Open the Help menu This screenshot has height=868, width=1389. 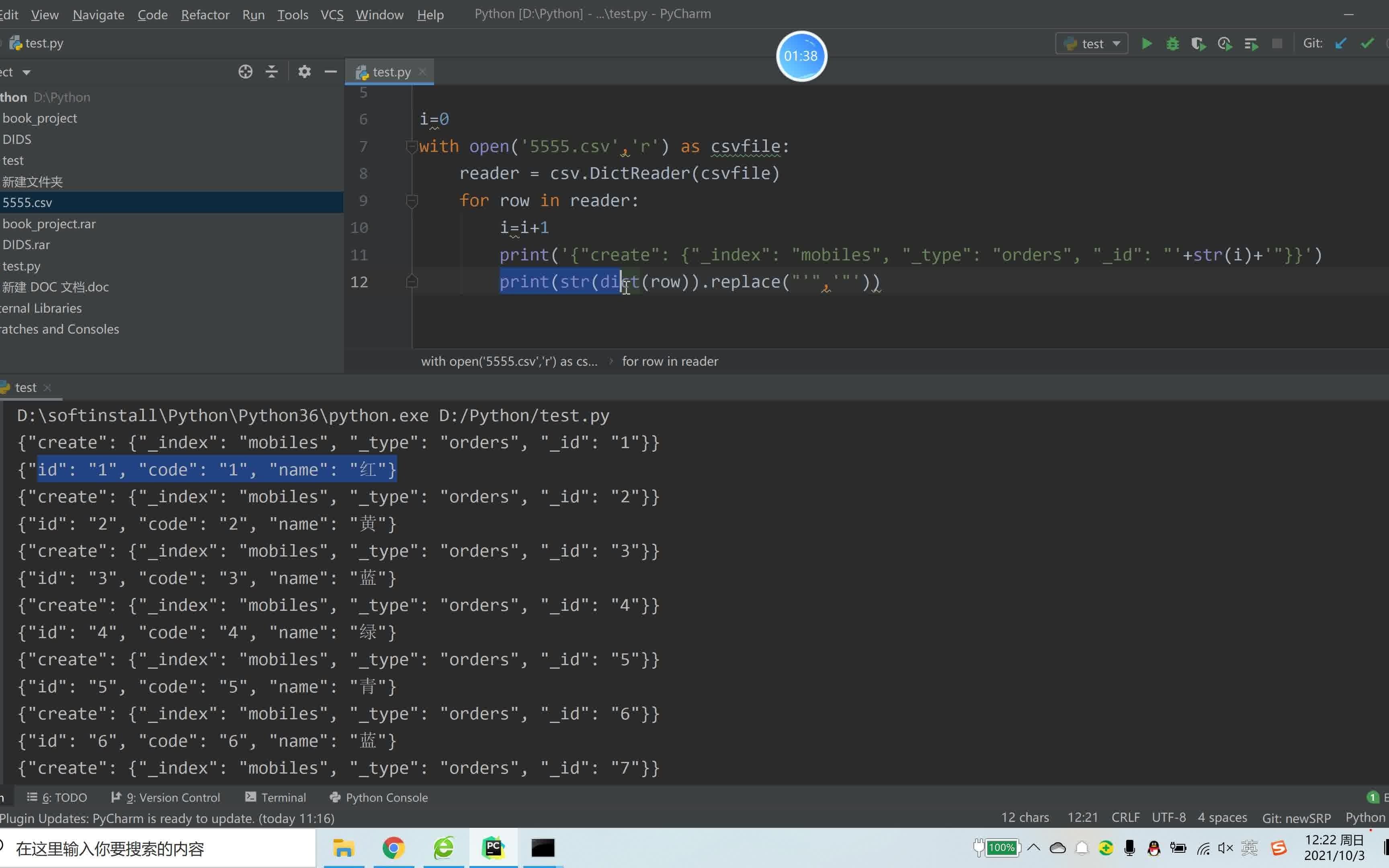coord(430,14)
